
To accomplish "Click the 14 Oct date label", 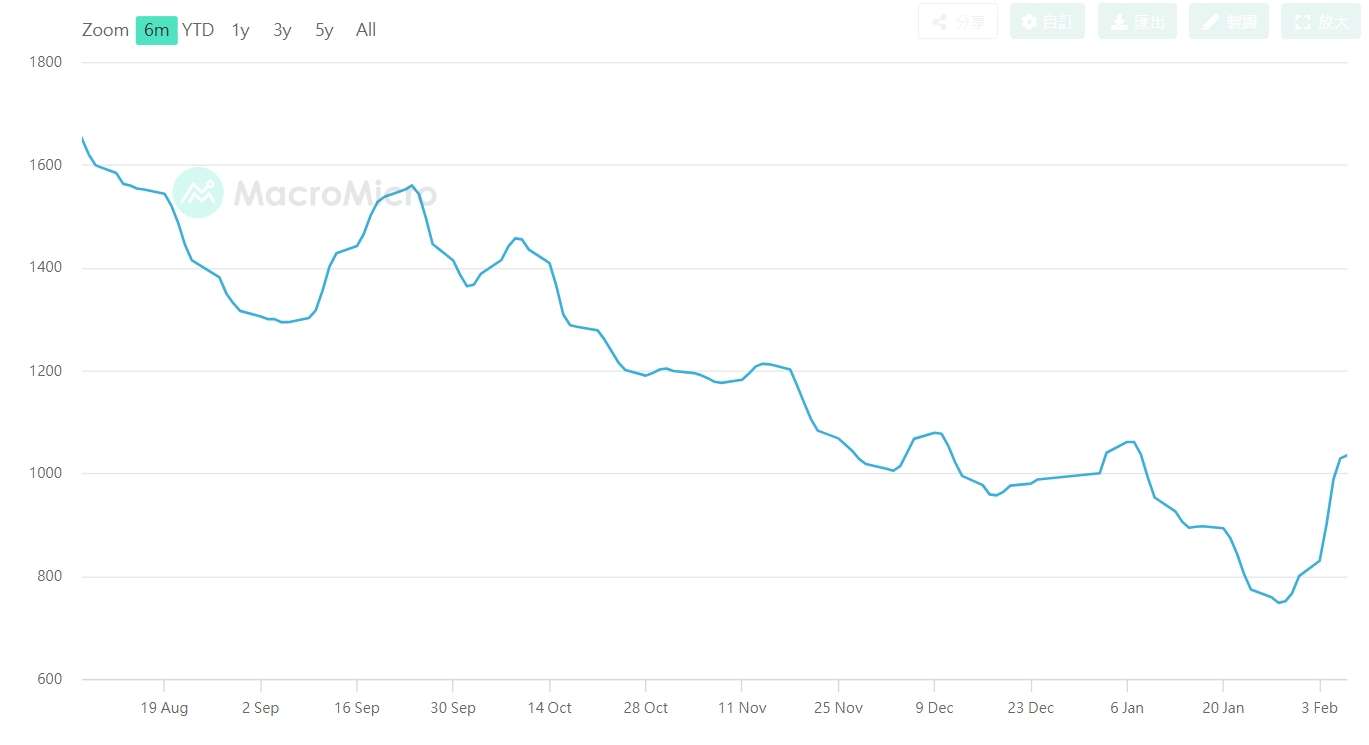I will click(549, 708).
